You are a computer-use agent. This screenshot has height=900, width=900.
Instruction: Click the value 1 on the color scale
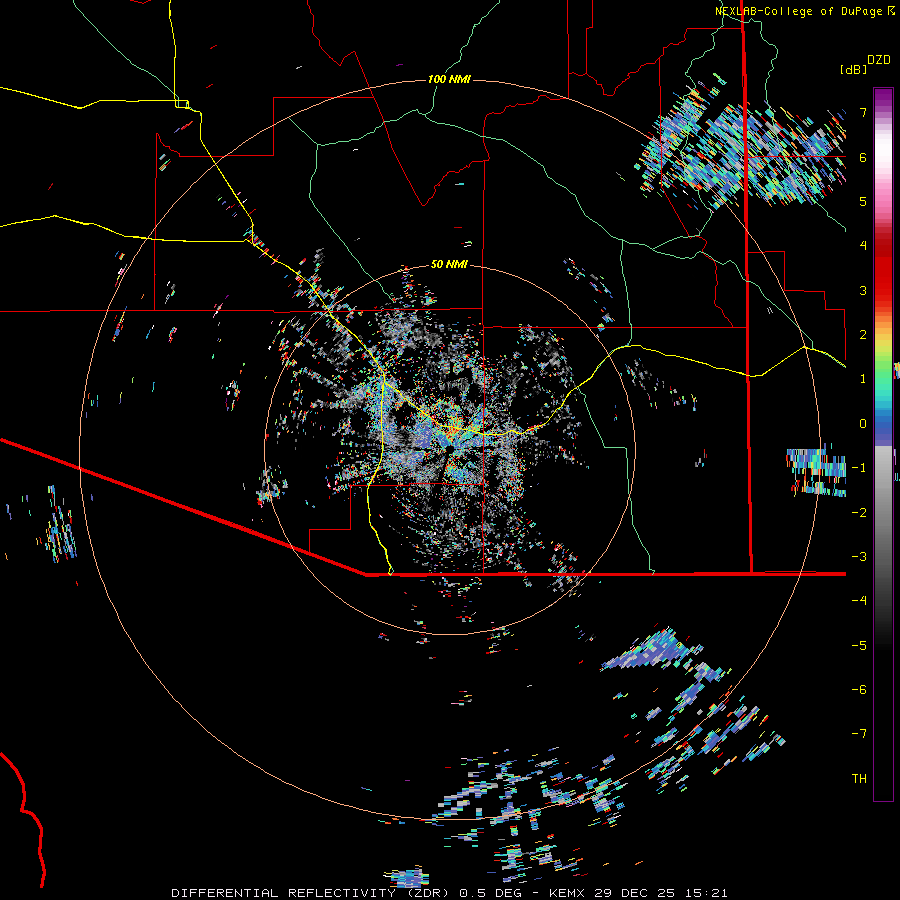[863, 379]
